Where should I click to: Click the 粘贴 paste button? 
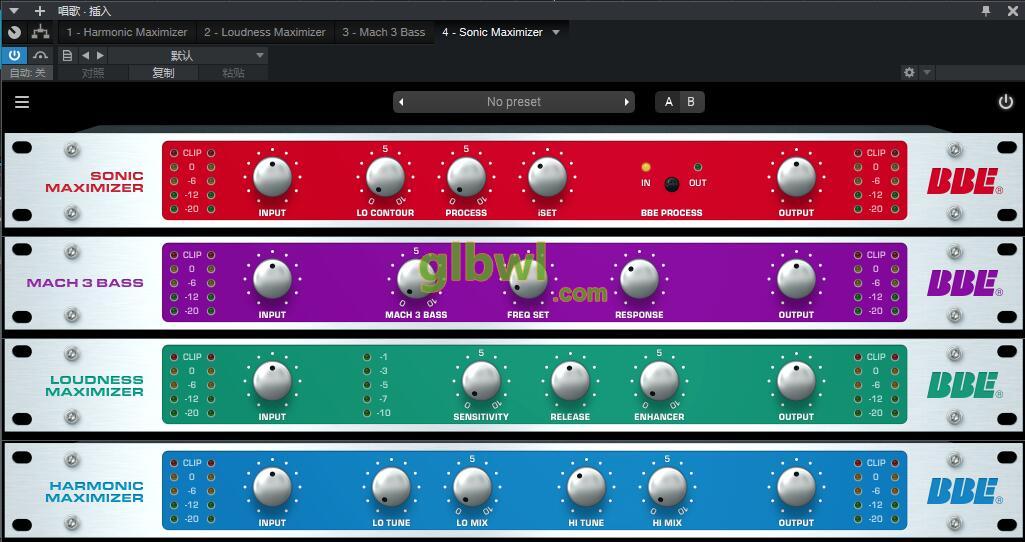(x=233, y=73)
